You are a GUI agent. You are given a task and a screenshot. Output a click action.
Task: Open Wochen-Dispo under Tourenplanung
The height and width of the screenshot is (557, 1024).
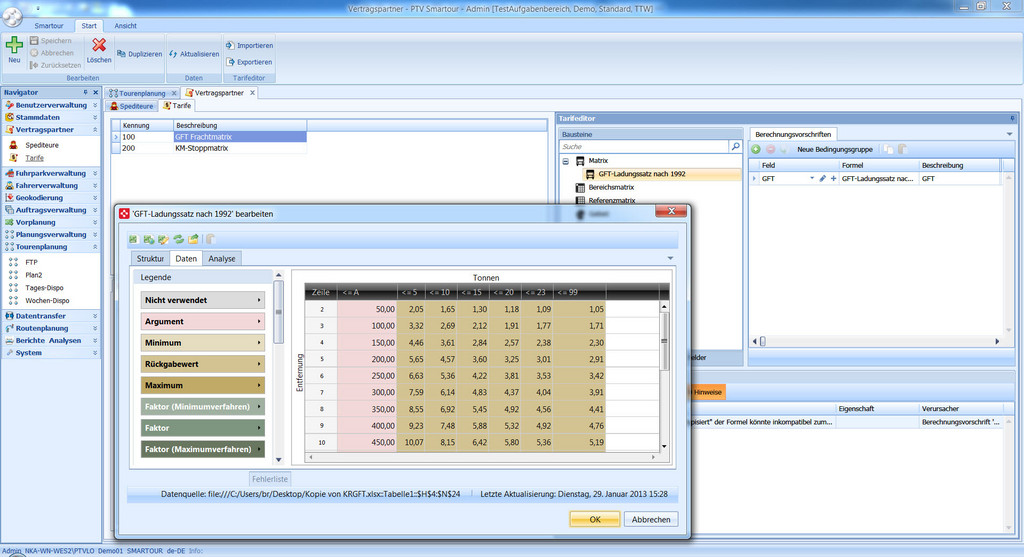pyautogui.click(x=47, y=300)
